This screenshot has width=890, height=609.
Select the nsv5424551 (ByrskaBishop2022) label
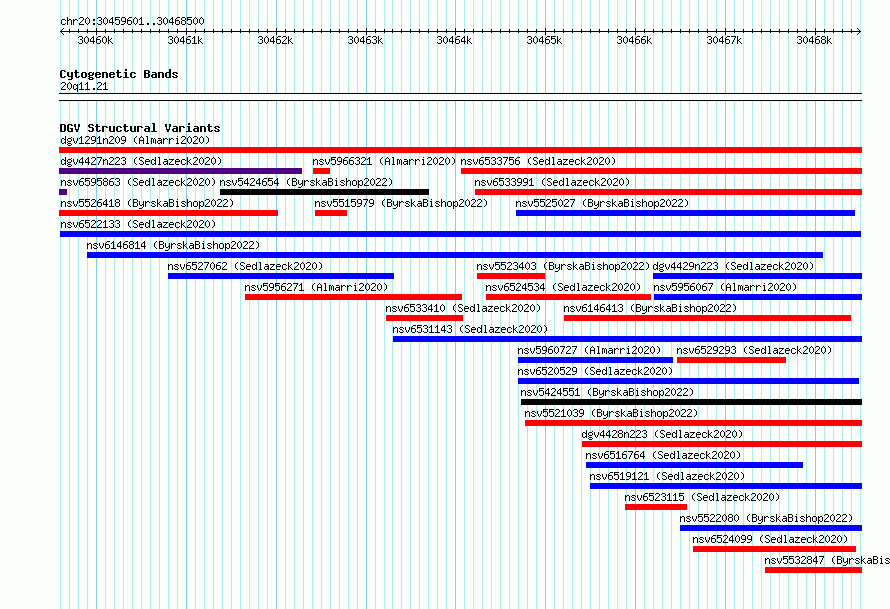(x=607, y=392)
